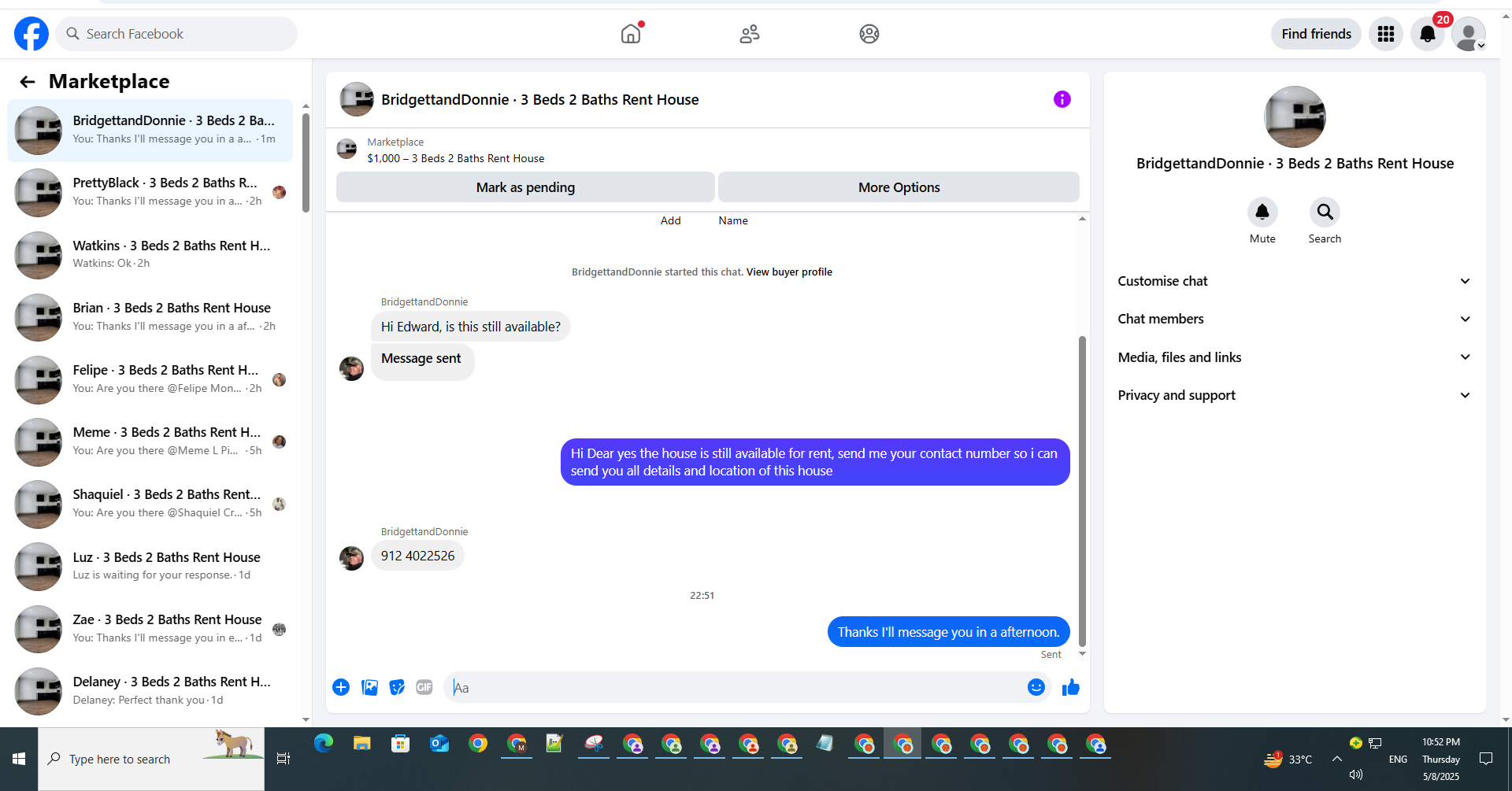Viewport: 1512px width, 791px height.
Task: Open Microsoft Store from the taskbar
Action: (401, 743)
